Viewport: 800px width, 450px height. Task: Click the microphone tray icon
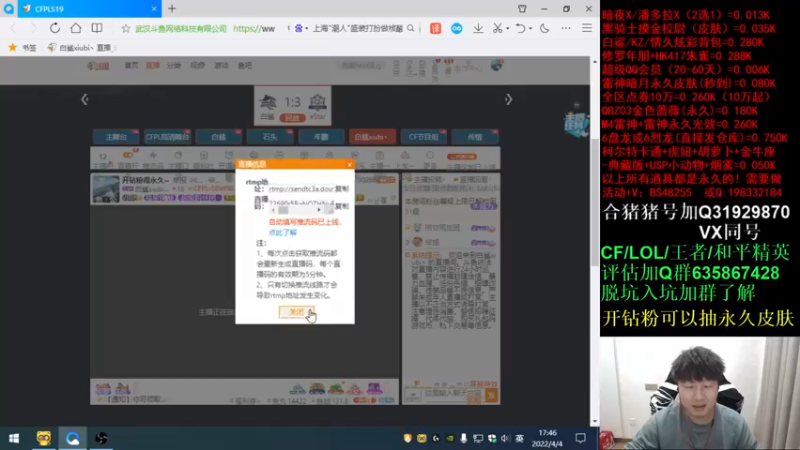[463, 438]
